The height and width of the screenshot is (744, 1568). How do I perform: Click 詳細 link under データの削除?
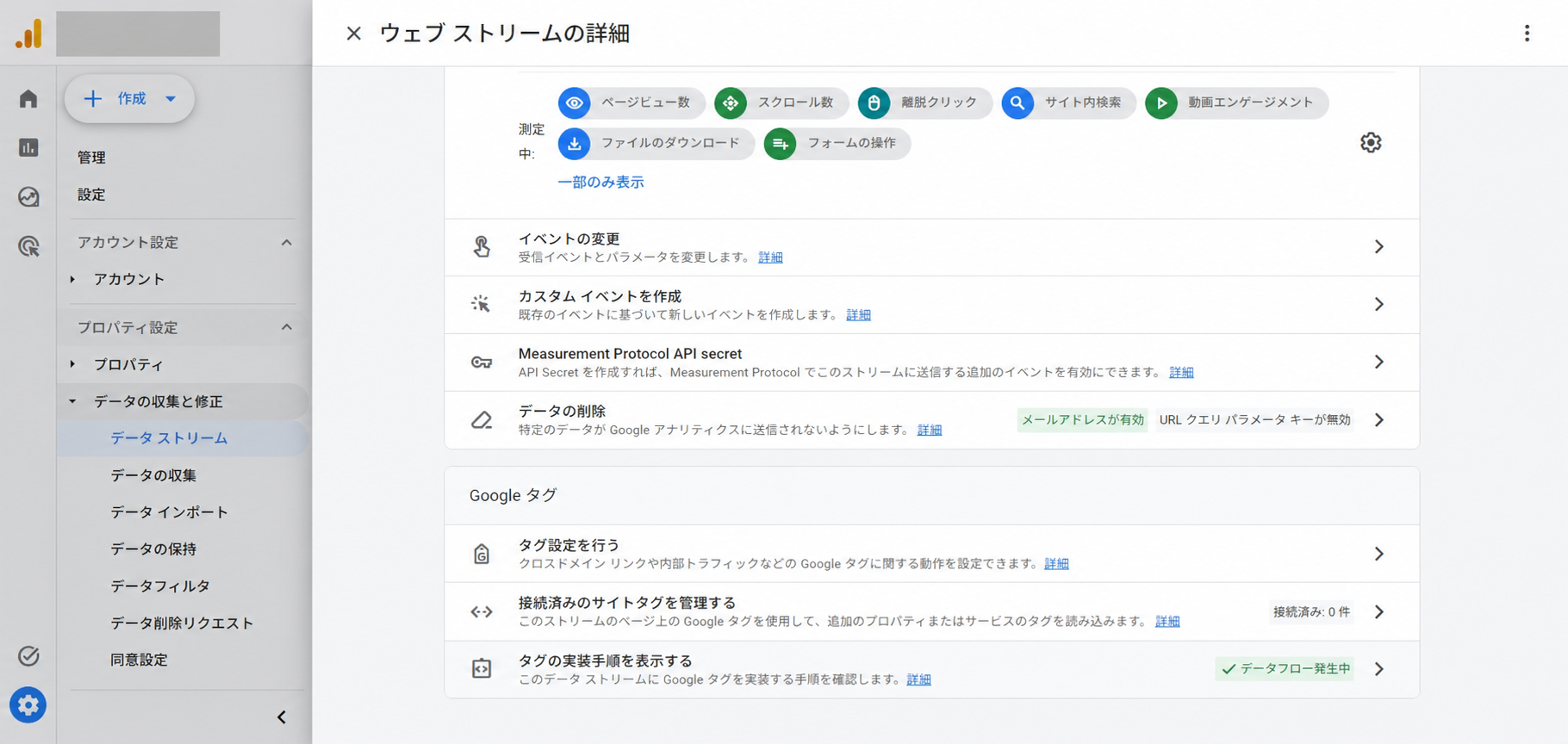tap(930, 430)
